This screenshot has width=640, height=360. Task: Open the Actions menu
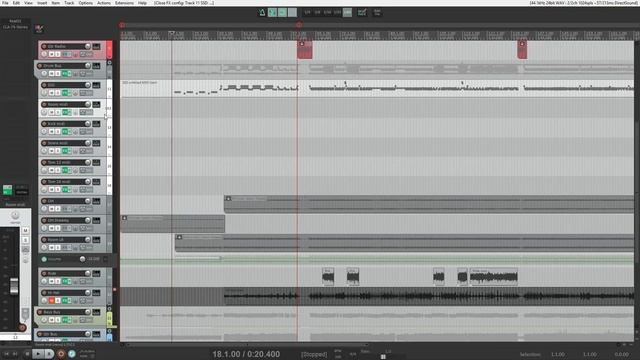[104, 3]
